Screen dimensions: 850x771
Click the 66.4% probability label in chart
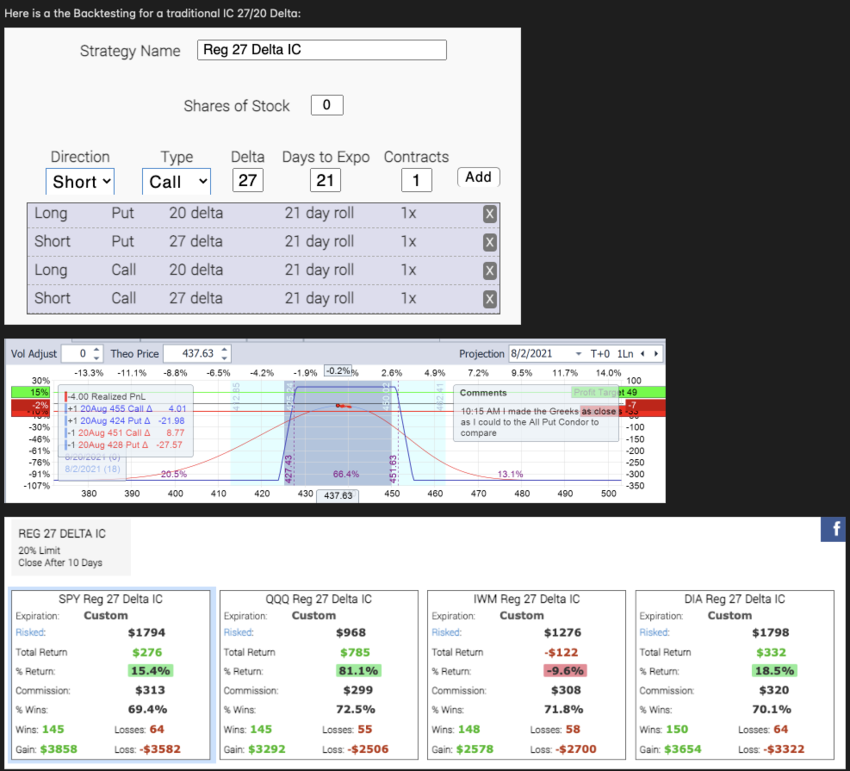click(346, 474)
